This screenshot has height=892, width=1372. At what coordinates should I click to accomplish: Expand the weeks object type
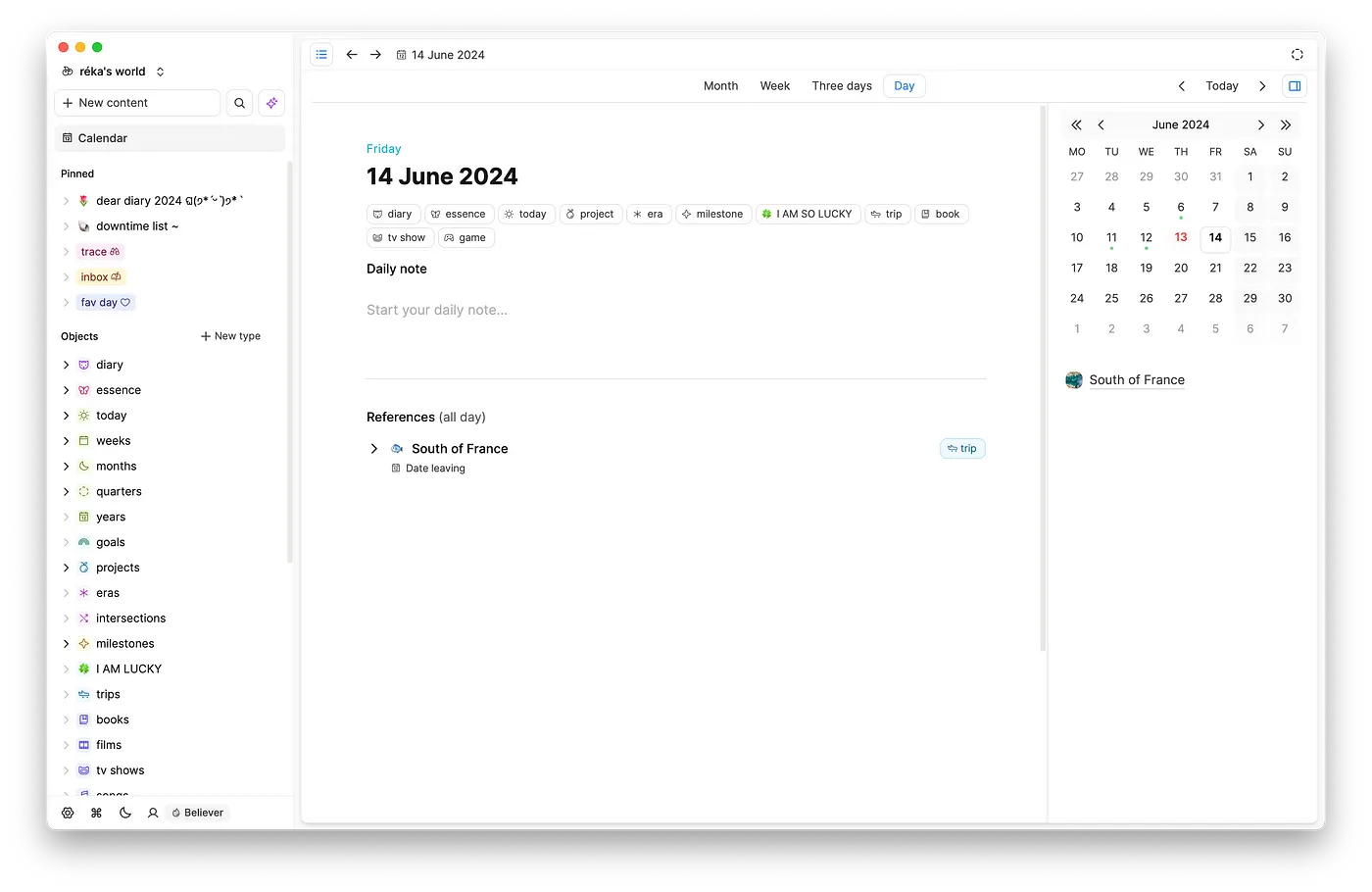tap(67, 441)
